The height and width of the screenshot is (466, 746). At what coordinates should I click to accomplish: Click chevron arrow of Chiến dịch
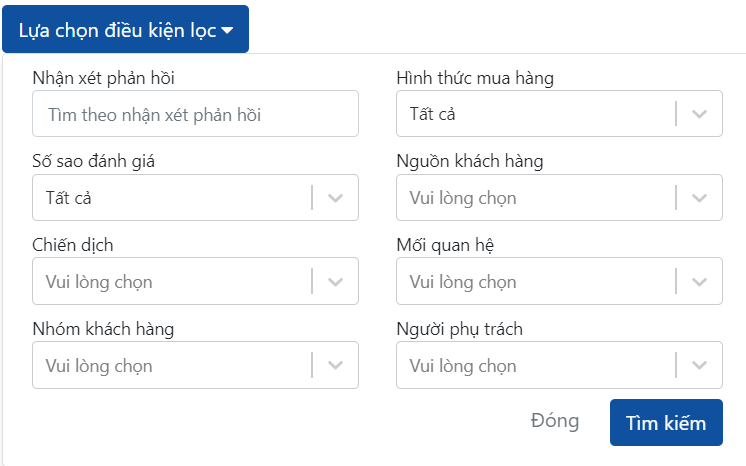(336, 282)
